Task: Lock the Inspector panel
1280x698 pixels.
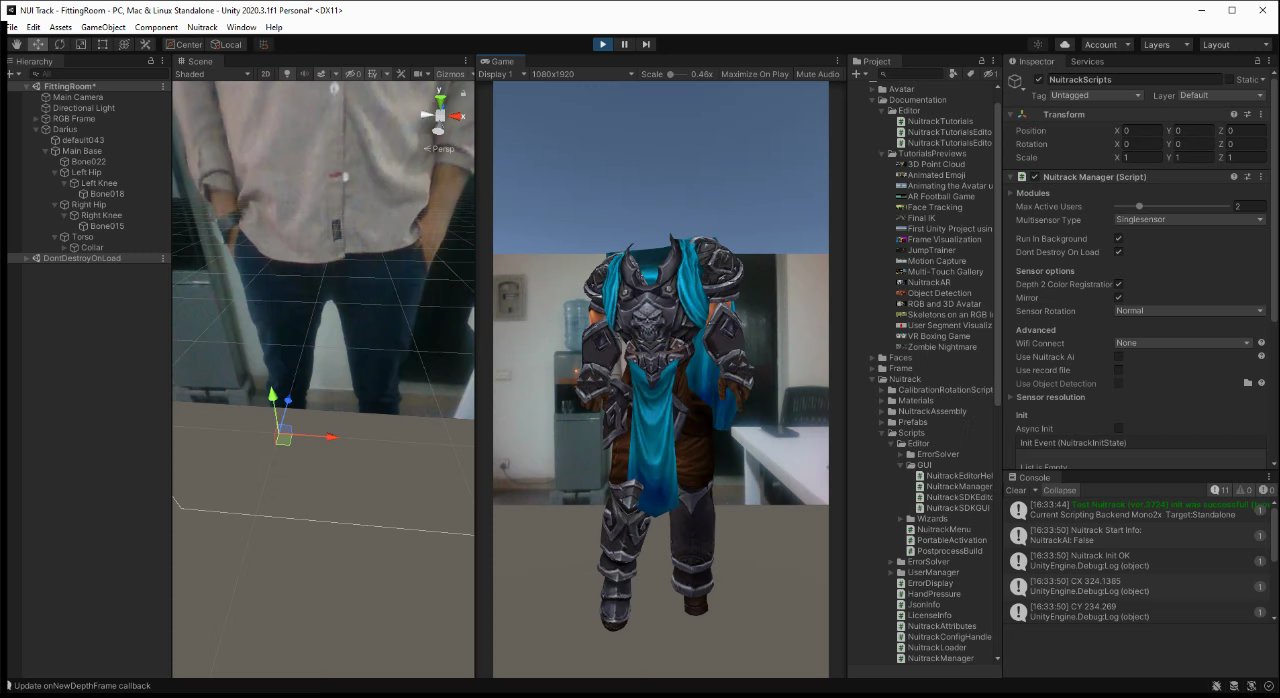Action: (1257, 61)
